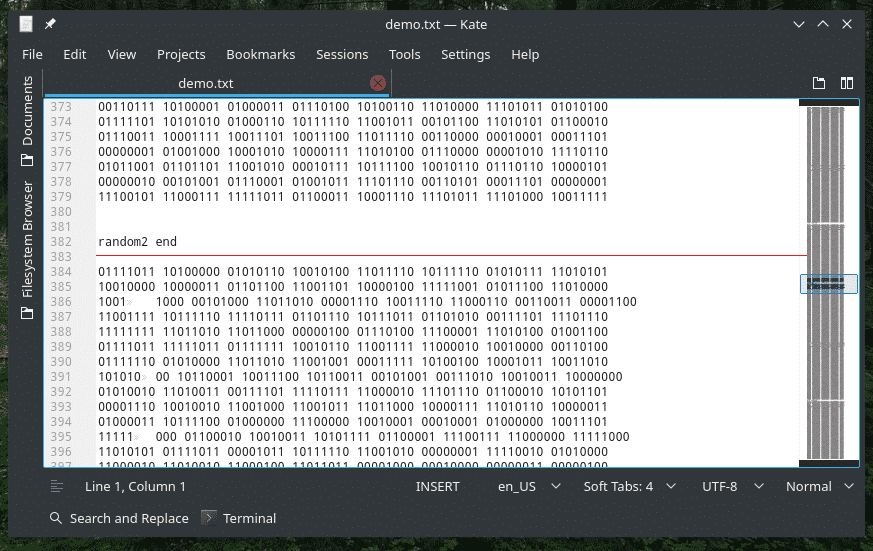Open the Projects menu

181,55
